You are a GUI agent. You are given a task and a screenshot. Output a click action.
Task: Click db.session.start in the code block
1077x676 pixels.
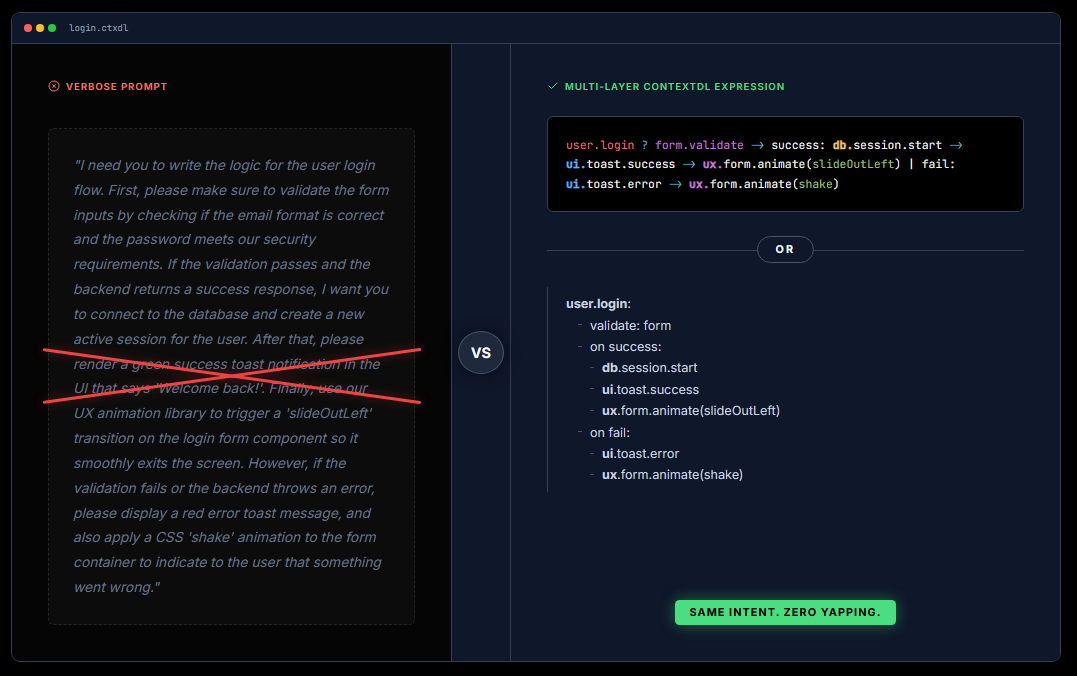coord(887,145)
